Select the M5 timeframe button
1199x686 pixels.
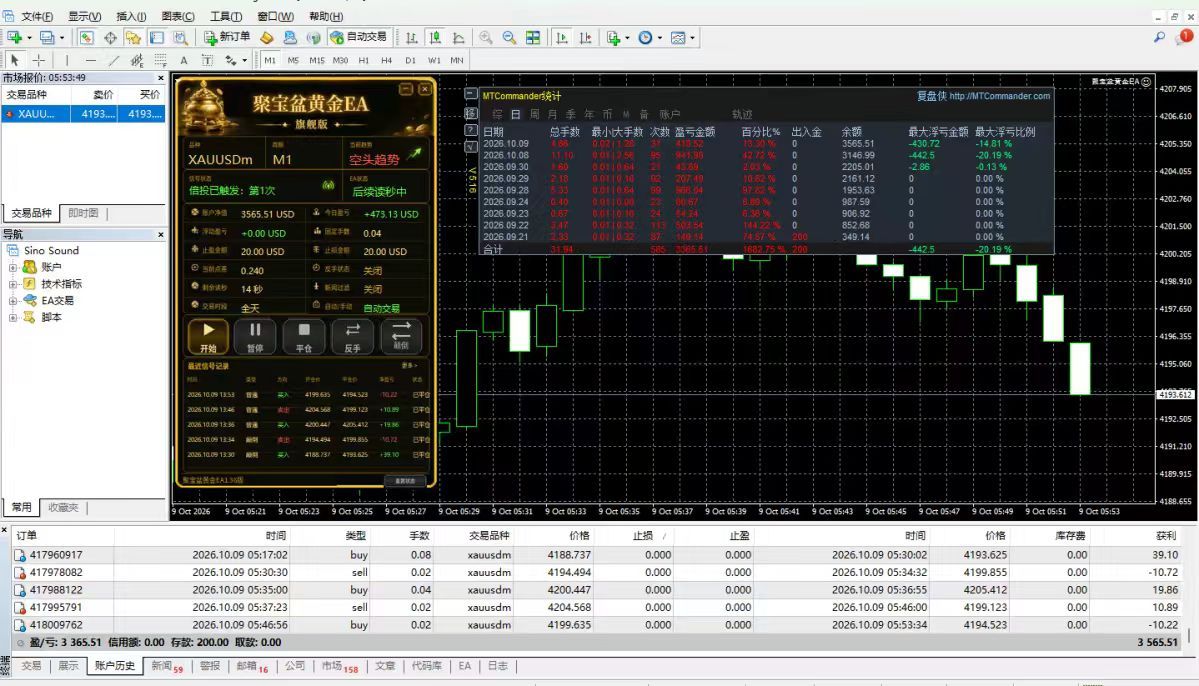point(293,60)
